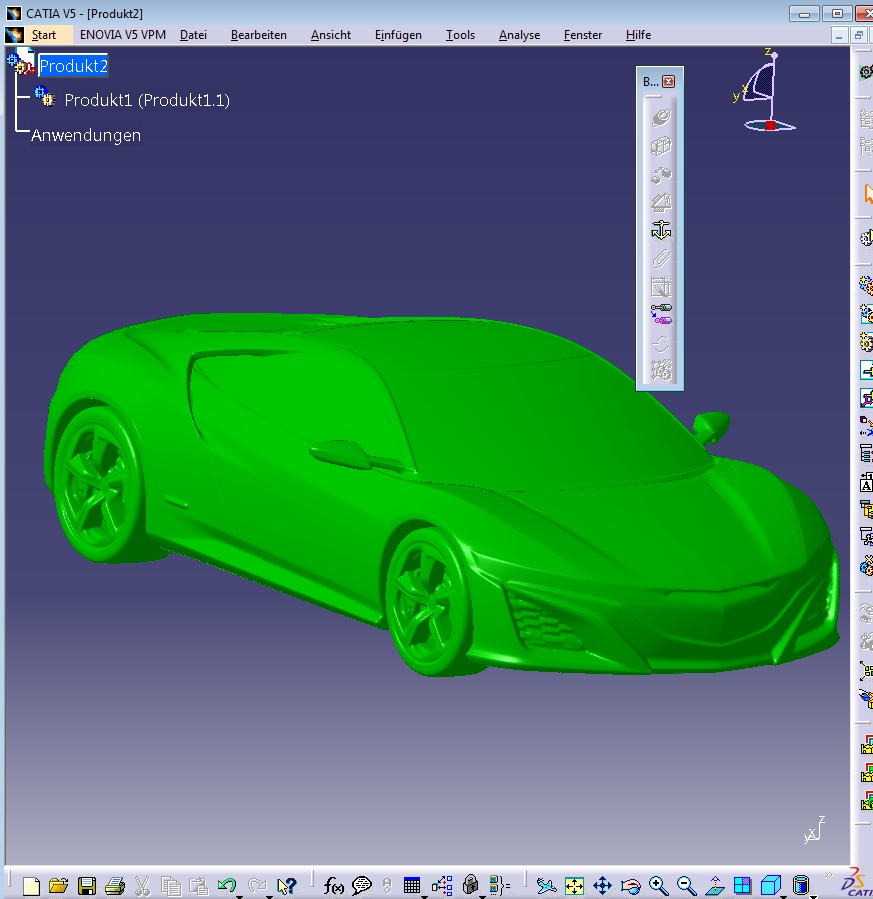The height and width of the screenshot is (899, 873).
Task: Click the Shading view mode cylinder icon
Action: (801, 885)
